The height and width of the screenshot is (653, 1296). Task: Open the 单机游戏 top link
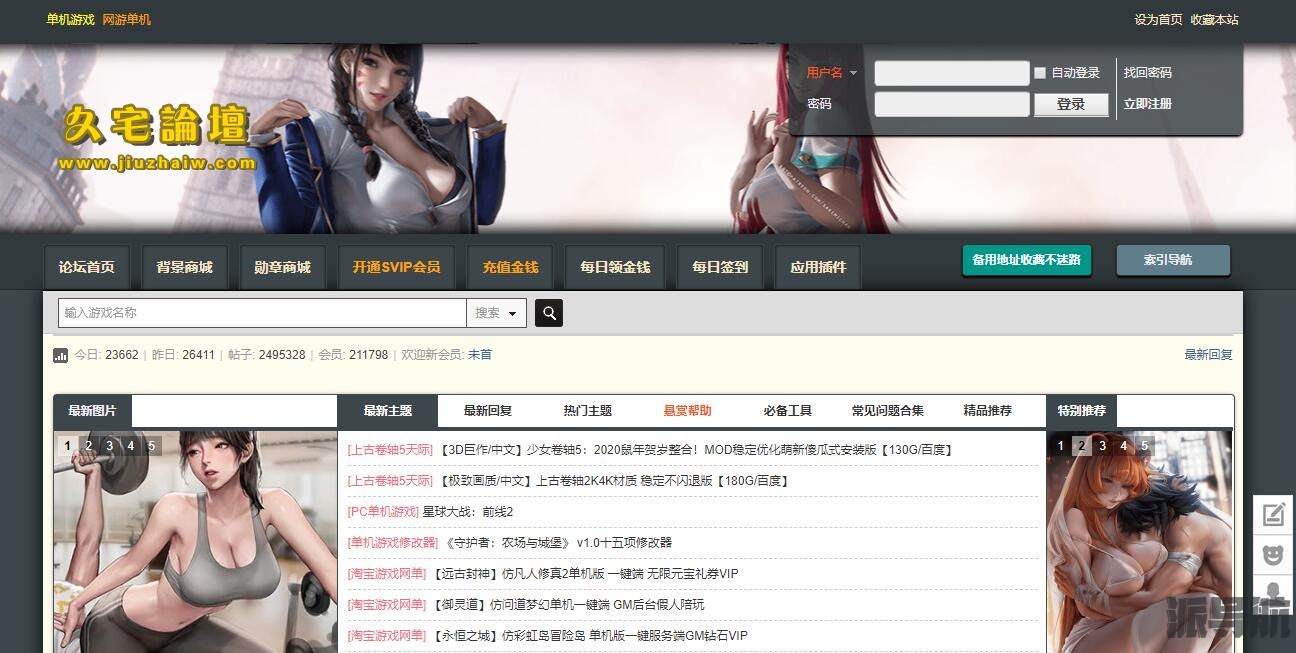pyautogui.click(x=71, y=20)
